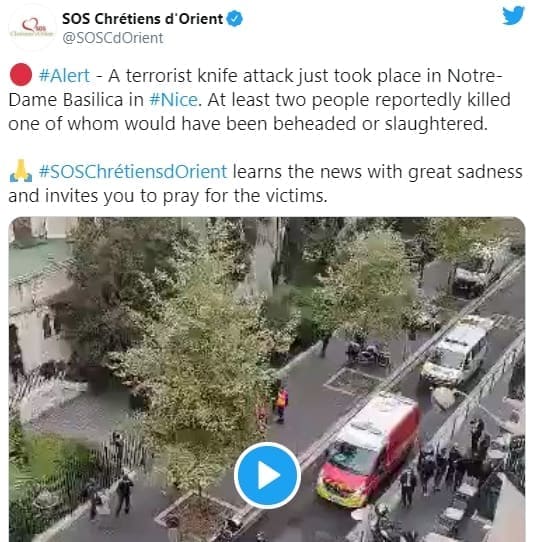Open the SOS Chrétiens d'Orient profile avatar
Viewport: 537px width, 542px height.
click(32, 28)
